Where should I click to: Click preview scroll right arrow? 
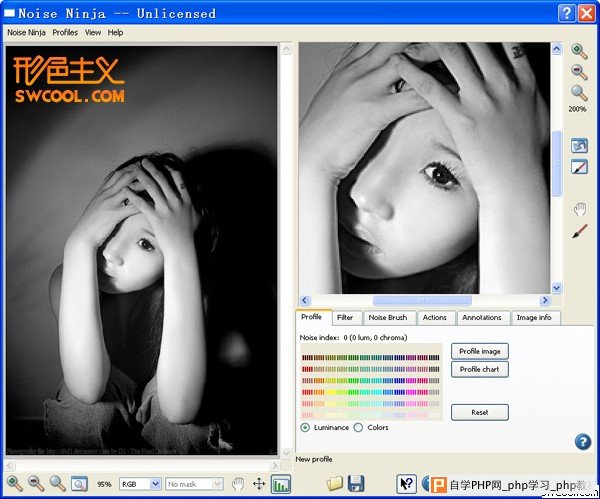(x=545, y=300)
